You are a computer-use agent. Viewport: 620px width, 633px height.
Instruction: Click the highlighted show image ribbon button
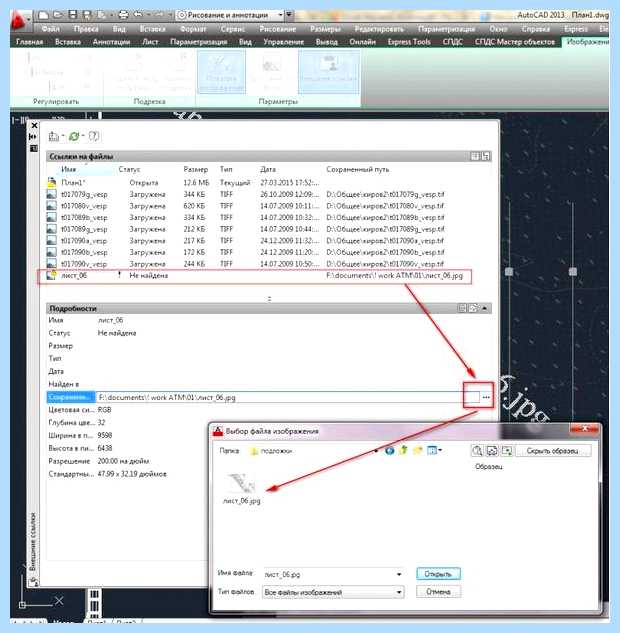pos(221,72)
